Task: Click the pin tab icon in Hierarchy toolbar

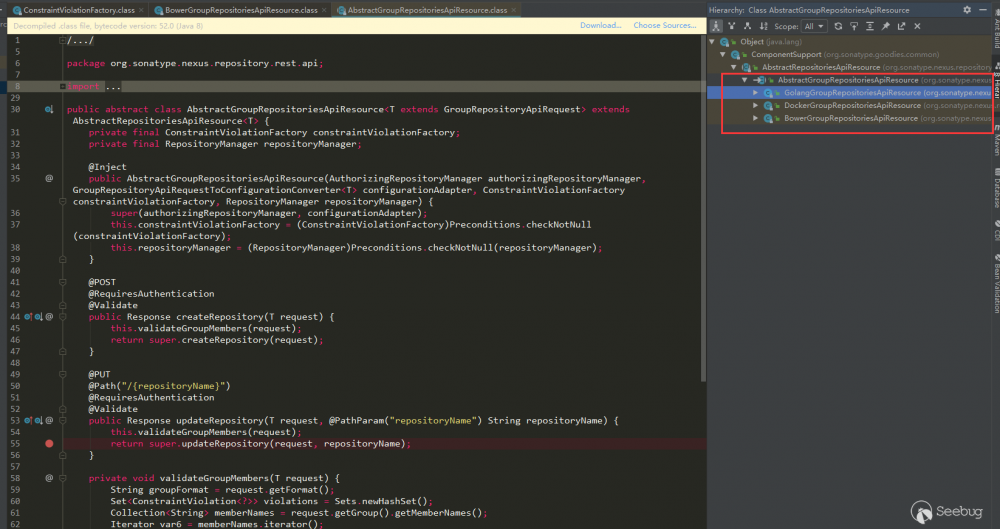Action: (x=886, y=26)
